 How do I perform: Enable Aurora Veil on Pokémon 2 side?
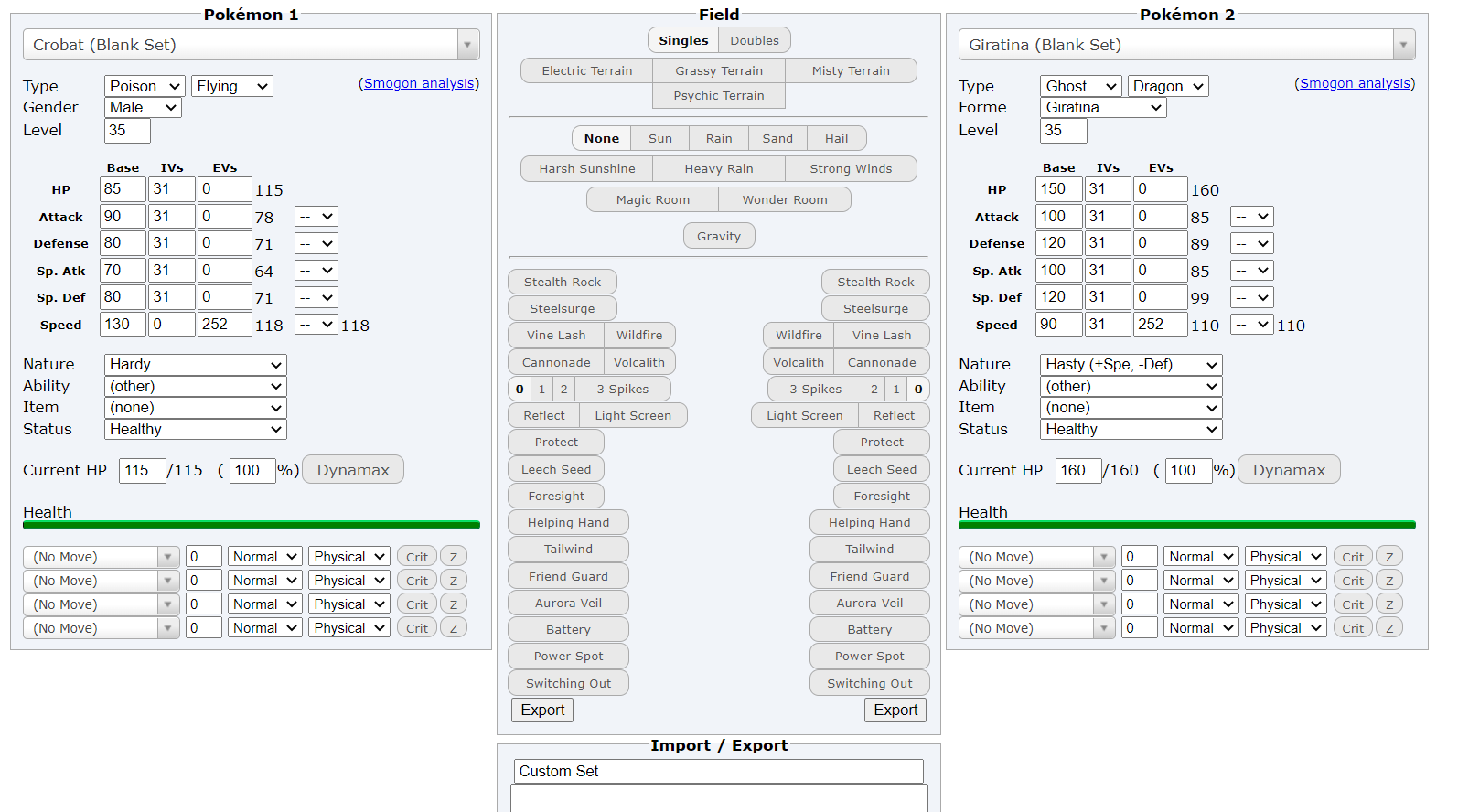coord(870,603)
